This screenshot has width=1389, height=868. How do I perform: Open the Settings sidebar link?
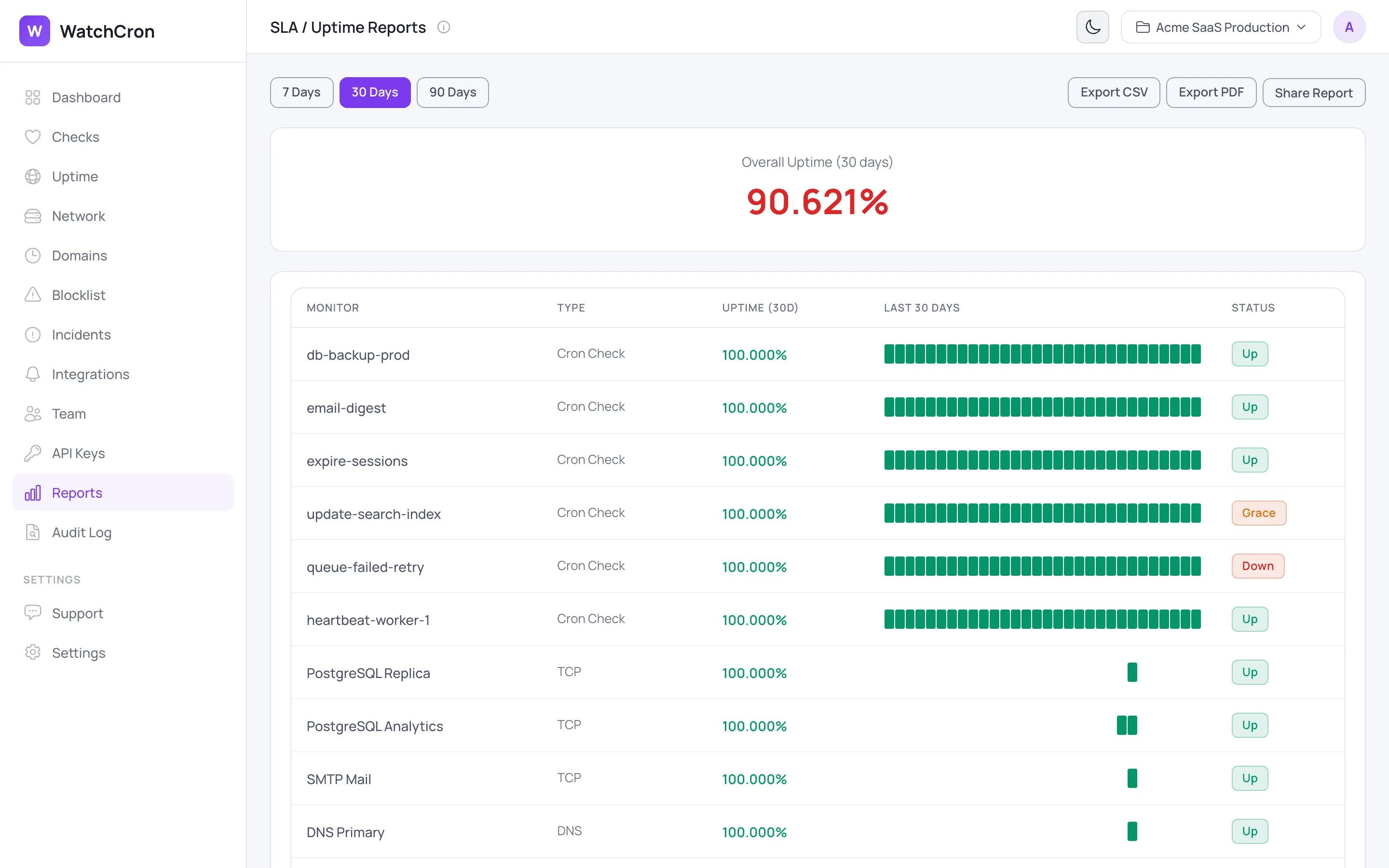click(123, 653)
